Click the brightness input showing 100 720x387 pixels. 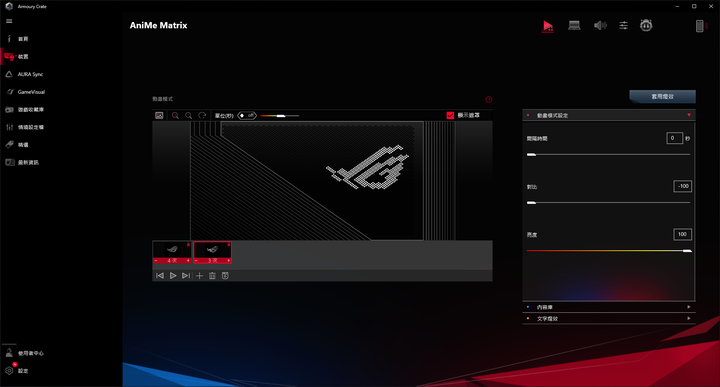point(682,234)
